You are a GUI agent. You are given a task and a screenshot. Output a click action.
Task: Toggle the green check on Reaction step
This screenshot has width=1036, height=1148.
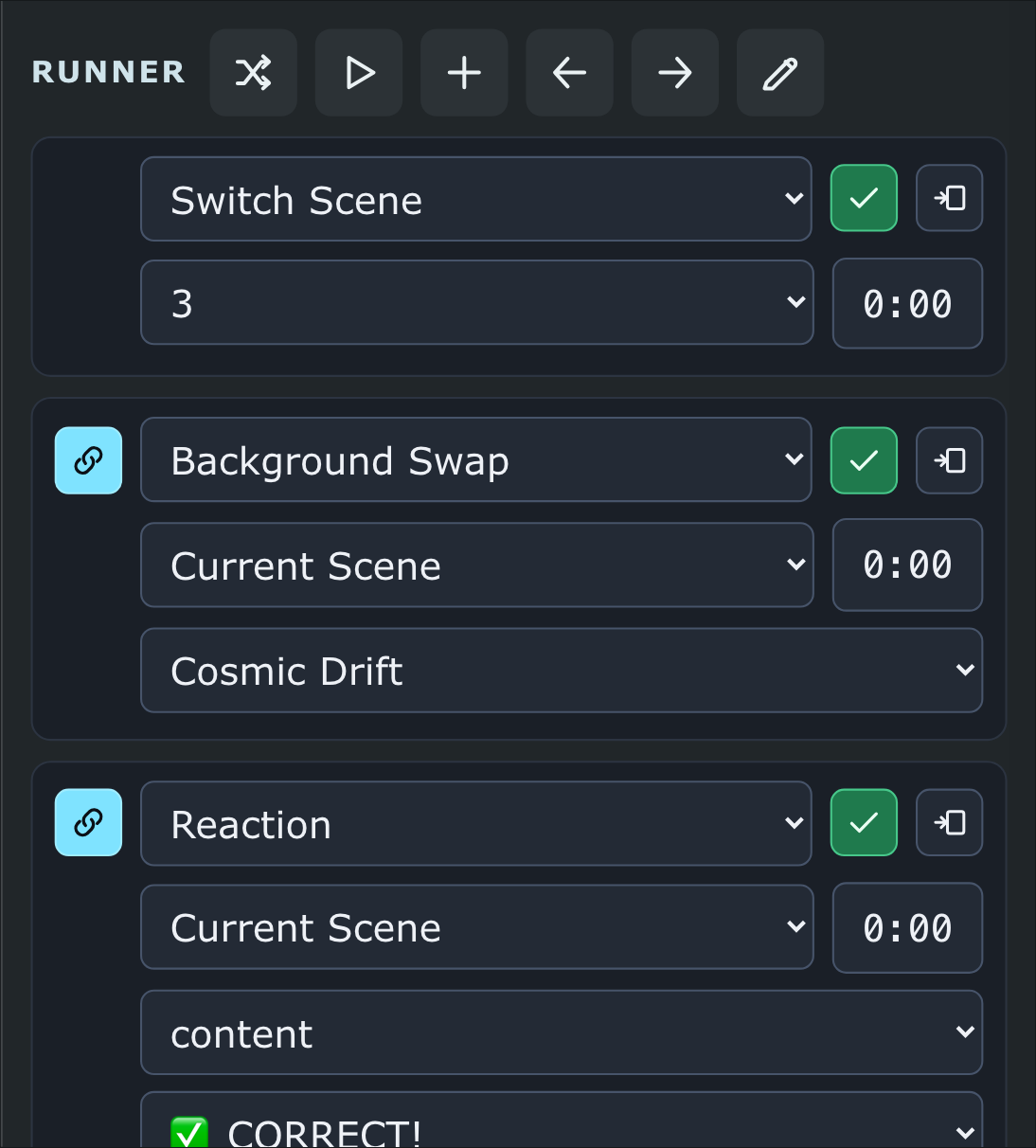(864, 822)
